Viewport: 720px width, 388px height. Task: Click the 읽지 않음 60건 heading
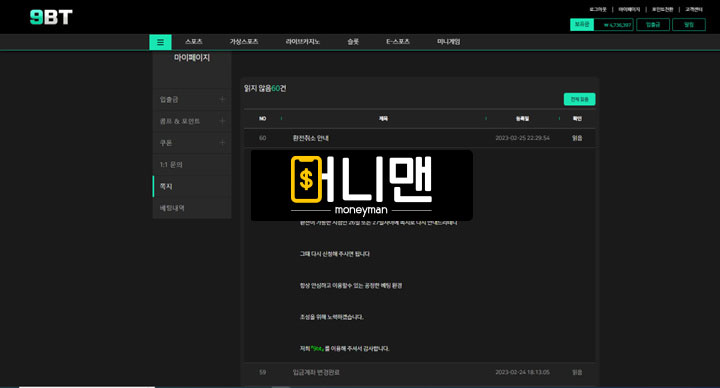point(265,88)
